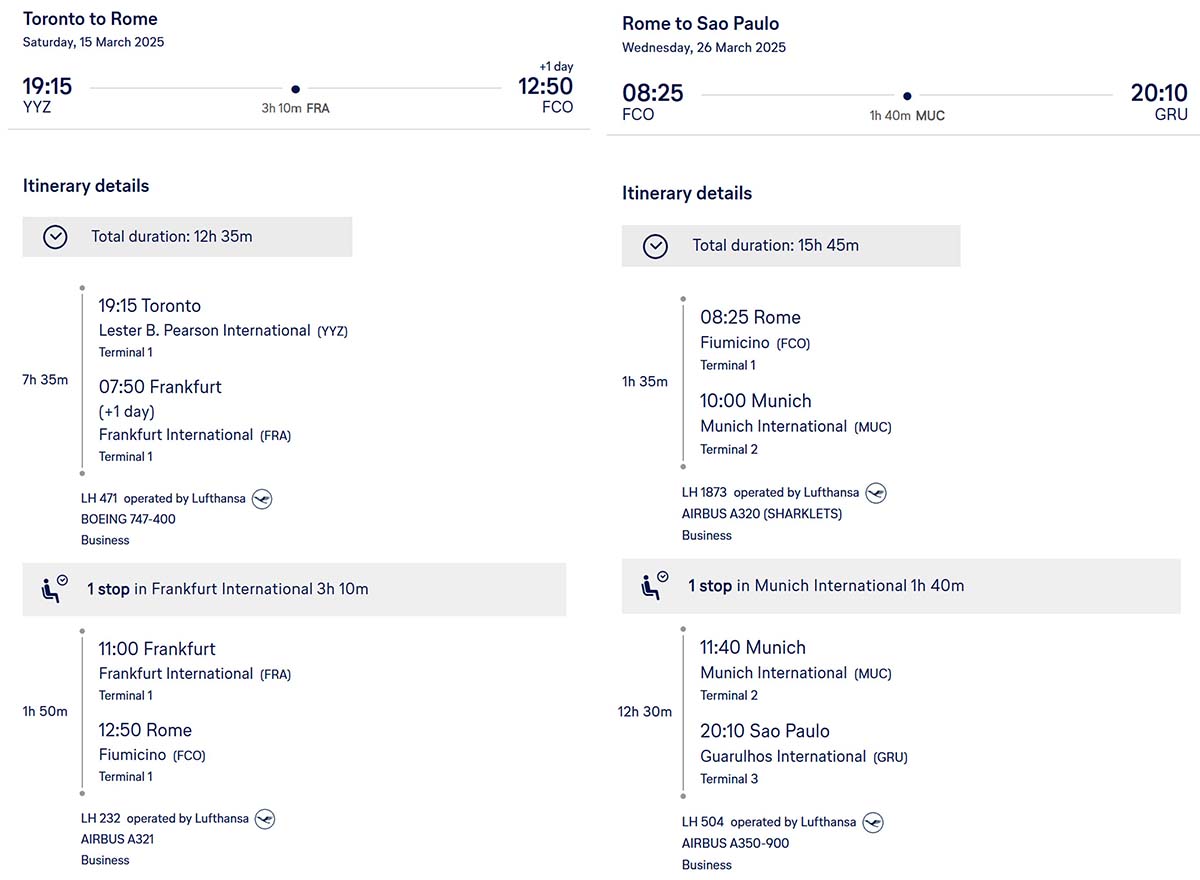Click the +1 day arrival note above 12:50
This screenshot has height=880, width=1200.
tap(556, 67)
